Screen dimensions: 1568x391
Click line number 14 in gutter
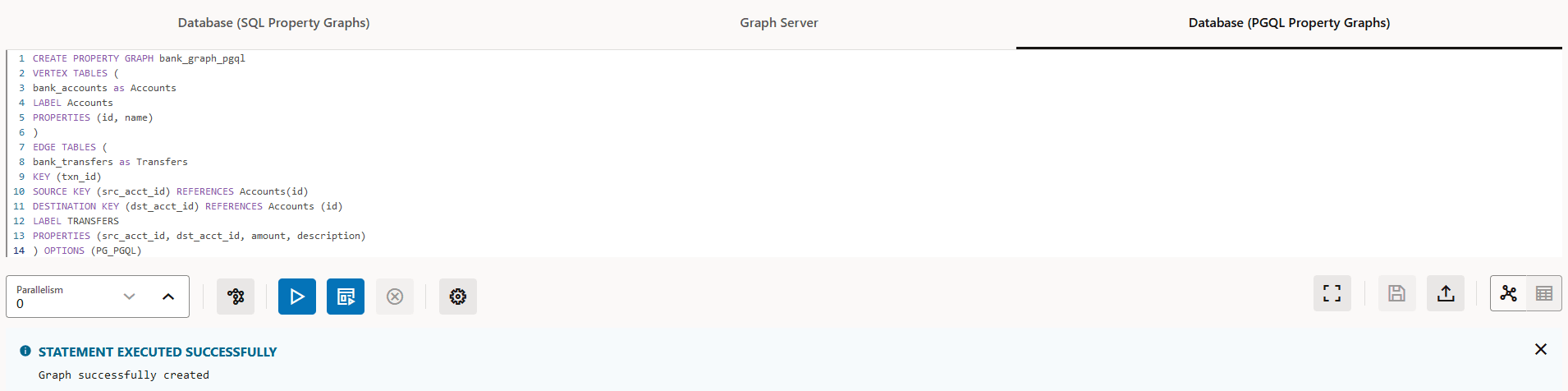pos(19,251)
